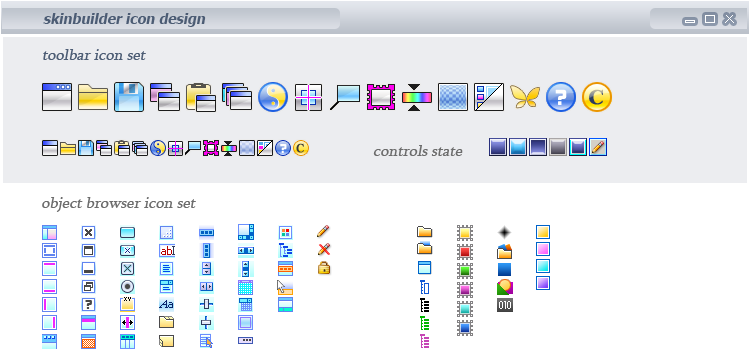The image size is (750, 364).
Task: Click the yellow blue-bordered square swatch
Action: point(543,232)
